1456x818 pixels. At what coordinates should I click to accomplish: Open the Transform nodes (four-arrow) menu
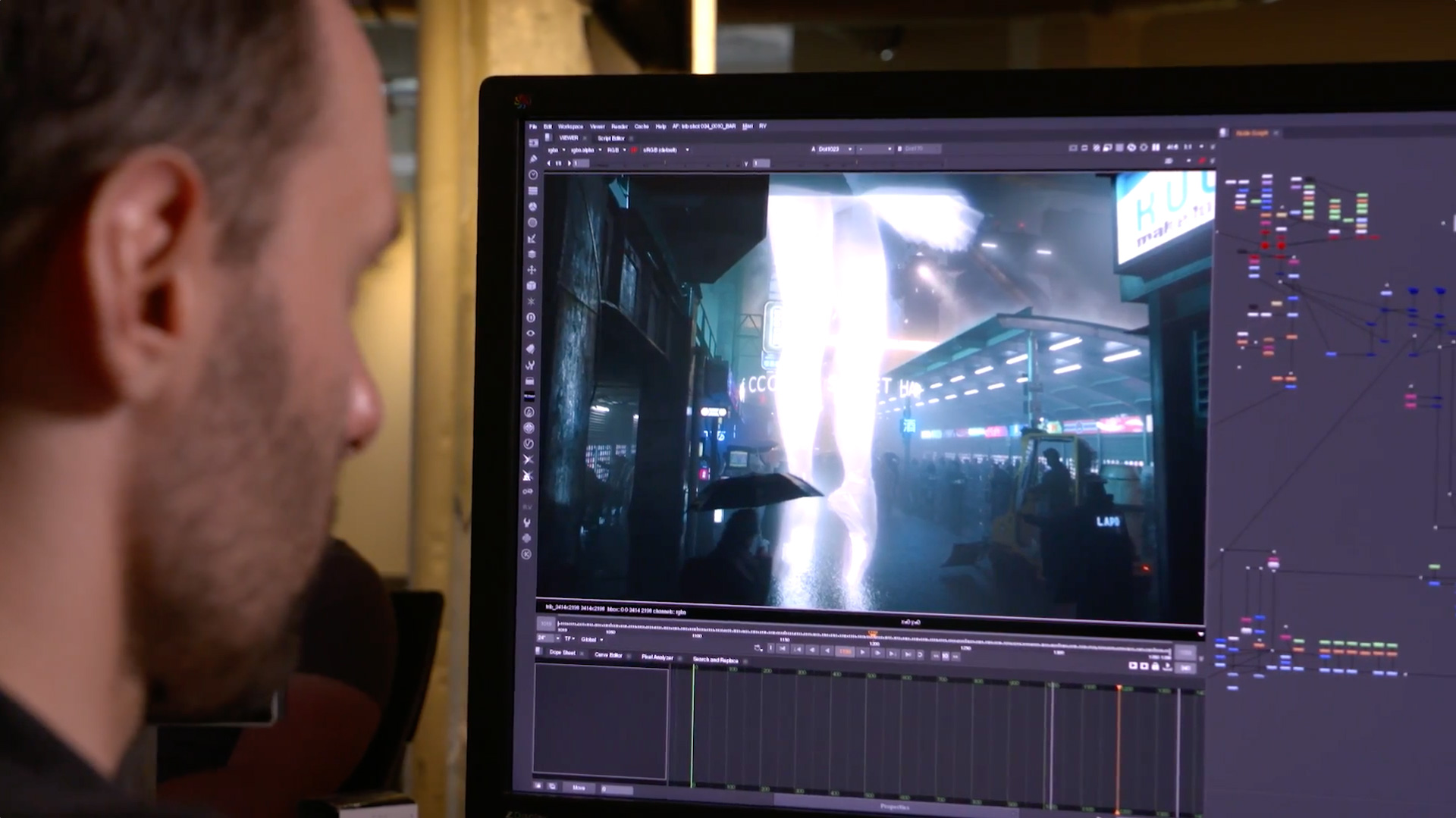click(532, 270)
